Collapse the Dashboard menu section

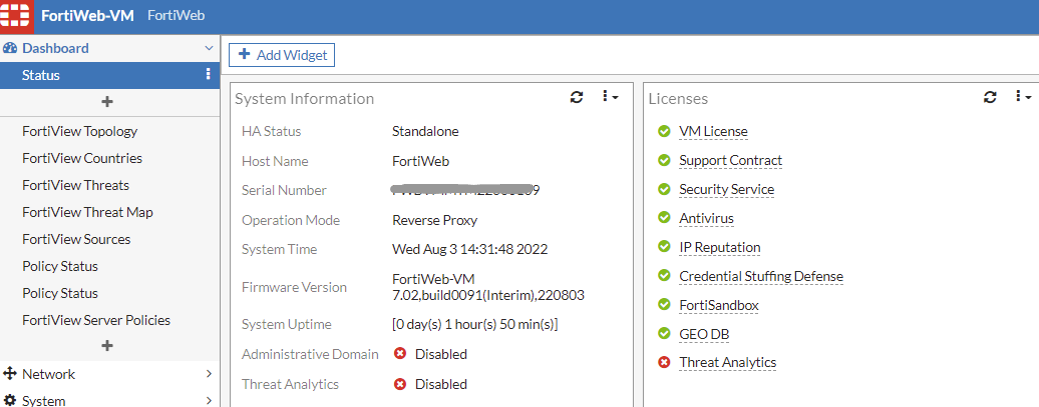point(209,48)
